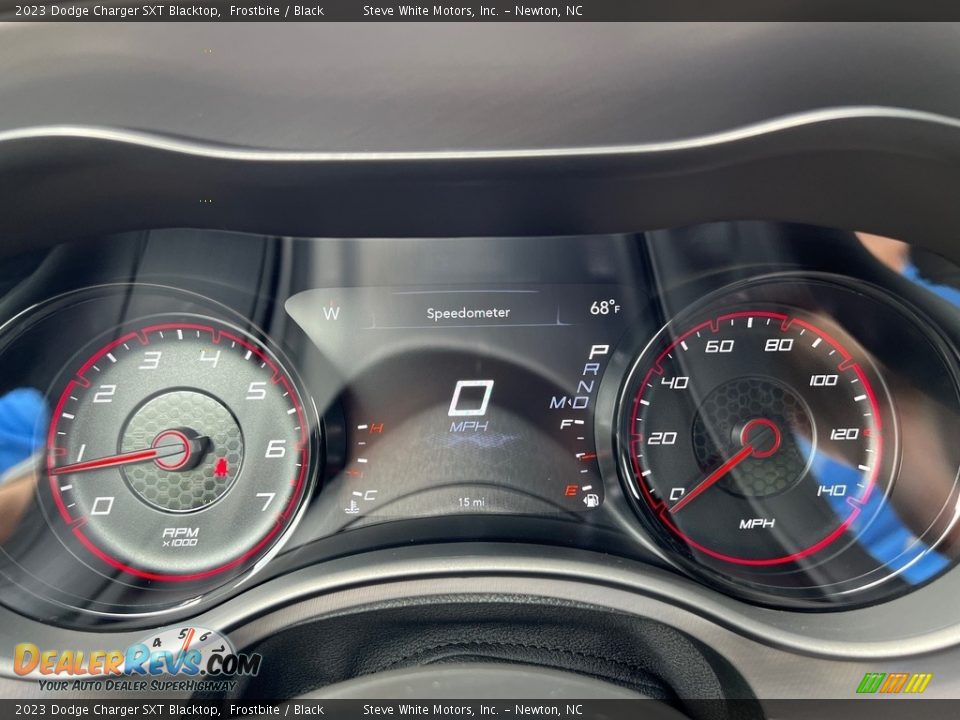This screenshot has width=960, height=720.
Task: Tap the '6' on the tachometer dial
Action: (x=276, y=448)
